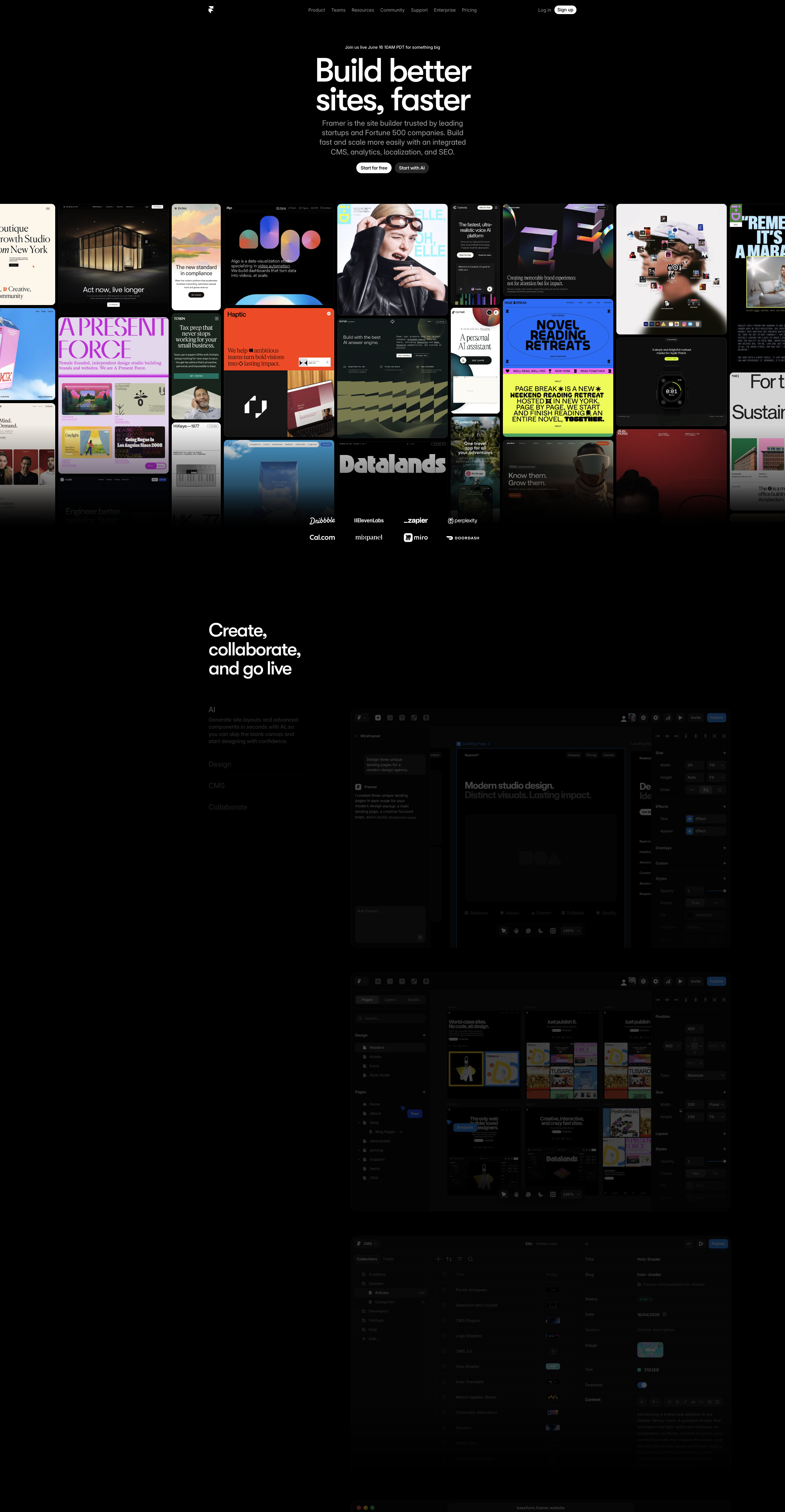This screenshot has width=785, height=1512.
Task: Open Width Fill dropdown in Wireframer mockup
Action: pyautogui.click(x=716, y=766)
